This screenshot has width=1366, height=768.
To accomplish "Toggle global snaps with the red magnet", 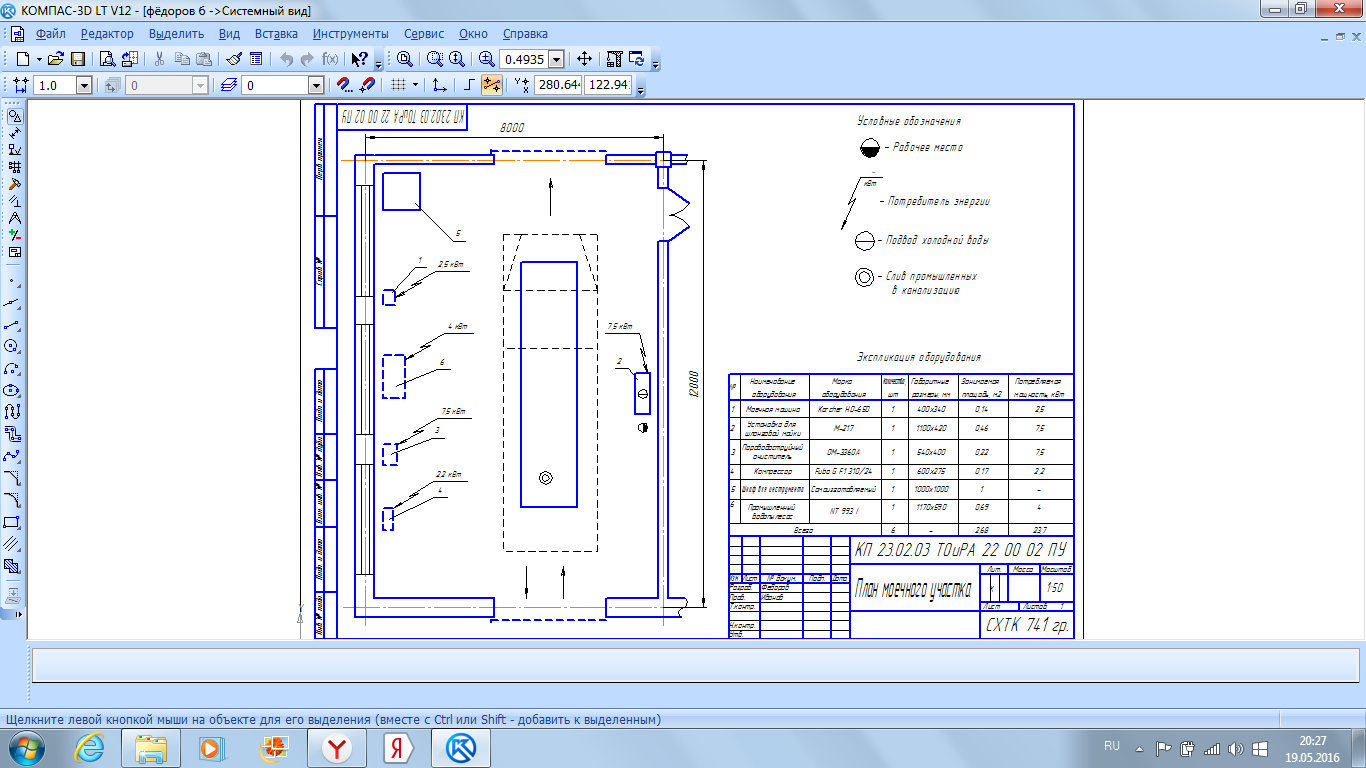I will point(367,85).
